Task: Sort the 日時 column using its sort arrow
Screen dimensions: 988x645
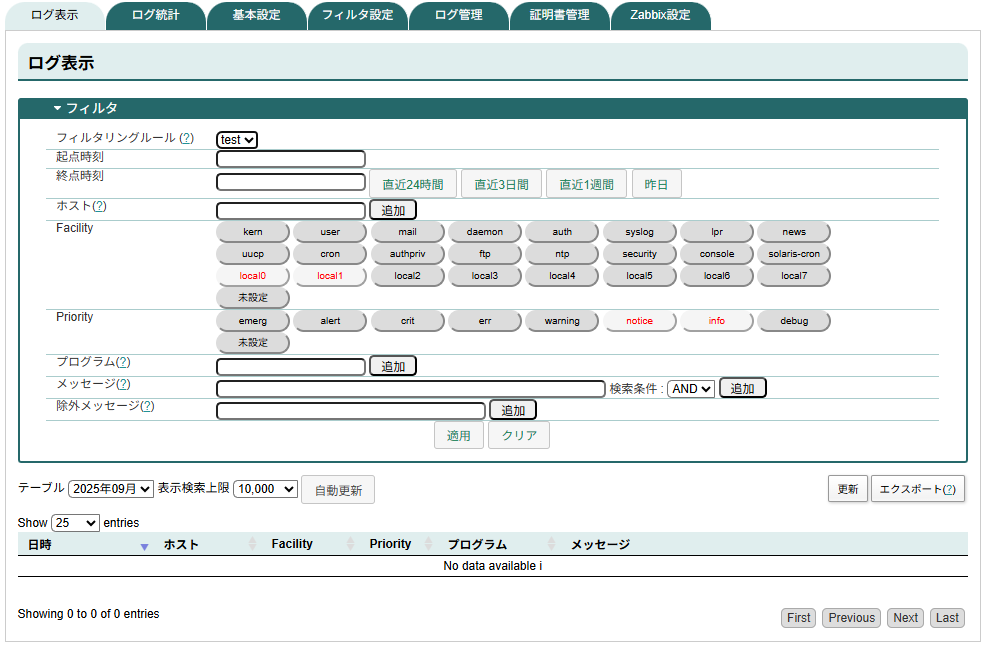Action: [144, 547]
